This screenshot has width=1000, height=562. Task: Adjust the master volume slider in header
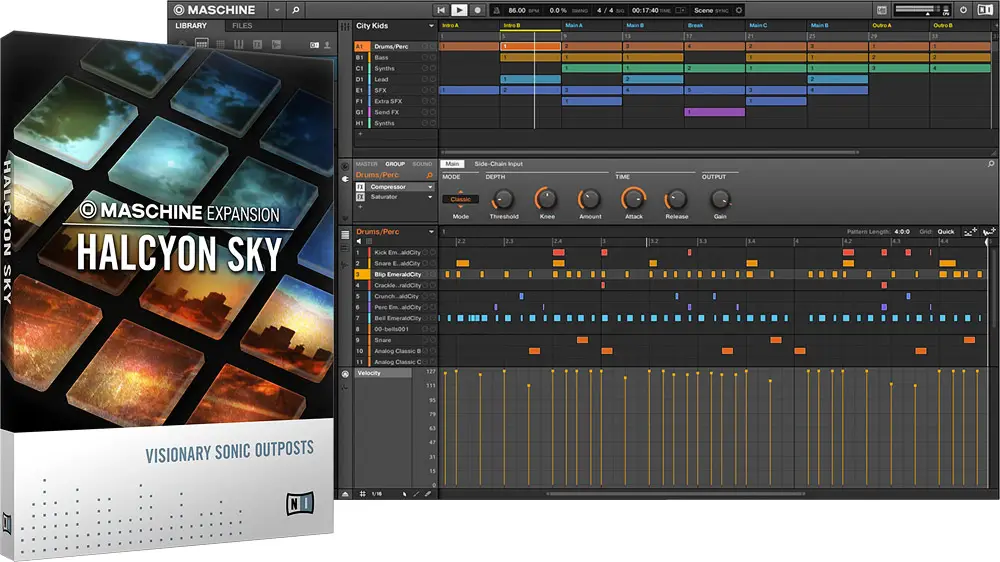point(917,9)
